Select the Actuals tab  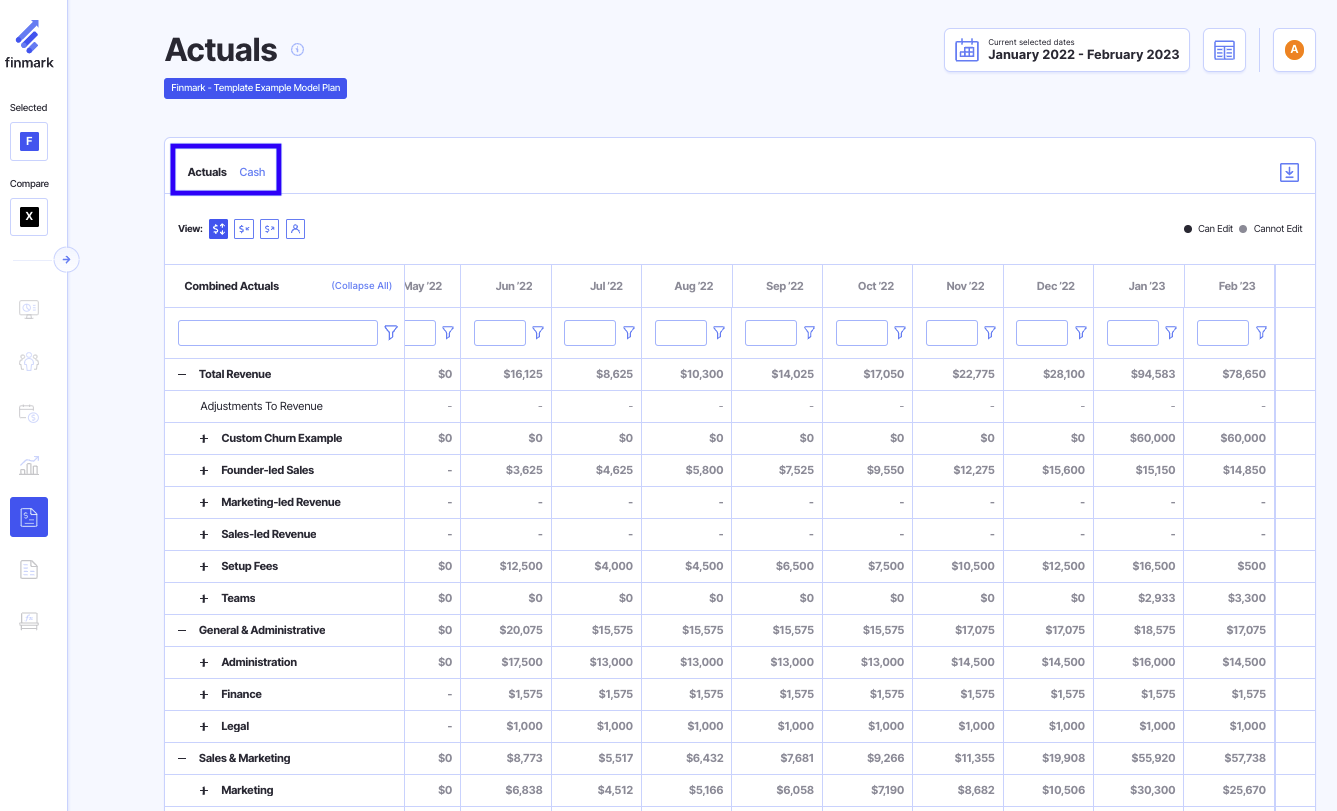pyautogui.click(x=207, y=172)
